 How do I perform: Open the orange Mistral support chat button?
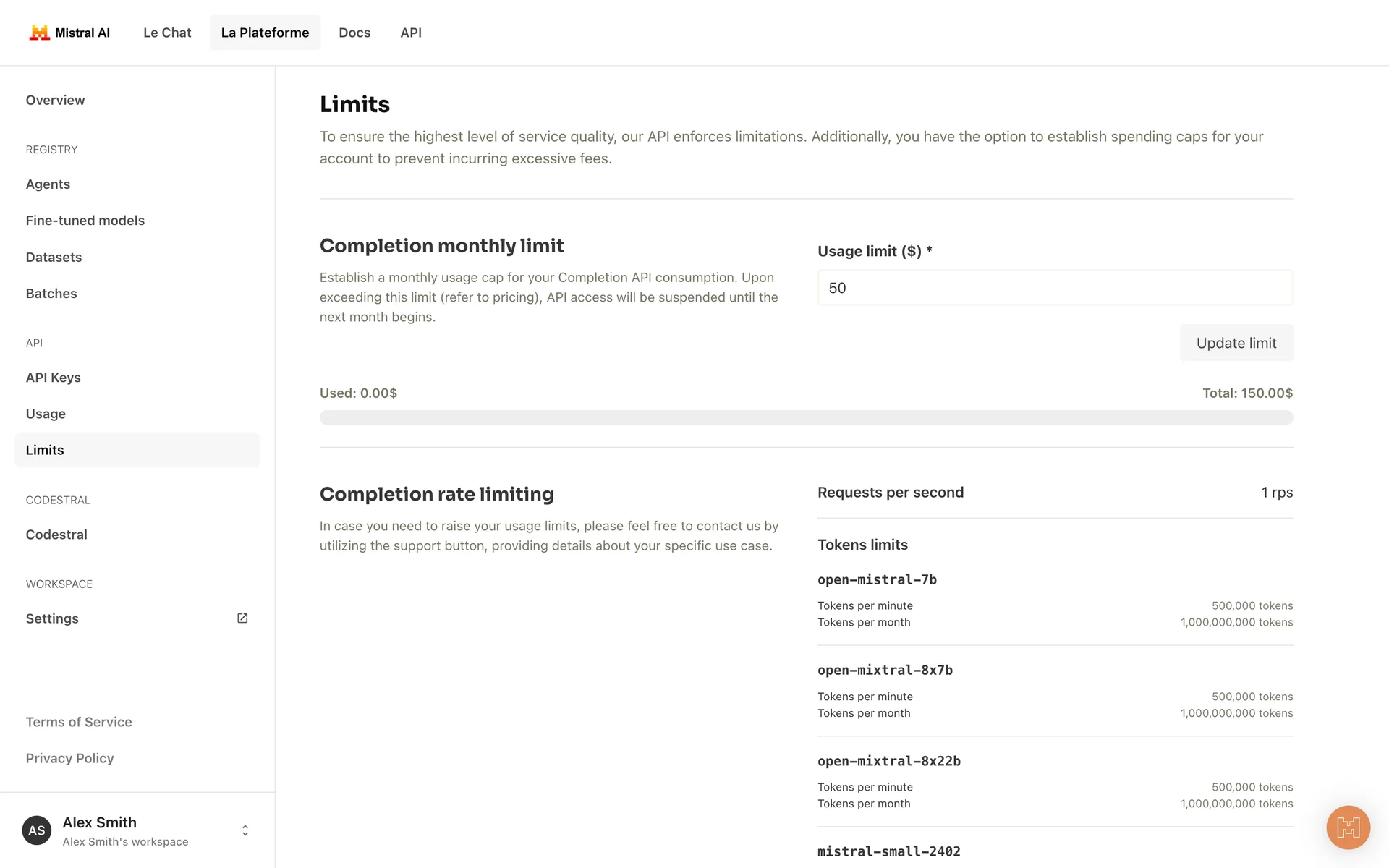pyautogui.click(x=1348, y=827)
